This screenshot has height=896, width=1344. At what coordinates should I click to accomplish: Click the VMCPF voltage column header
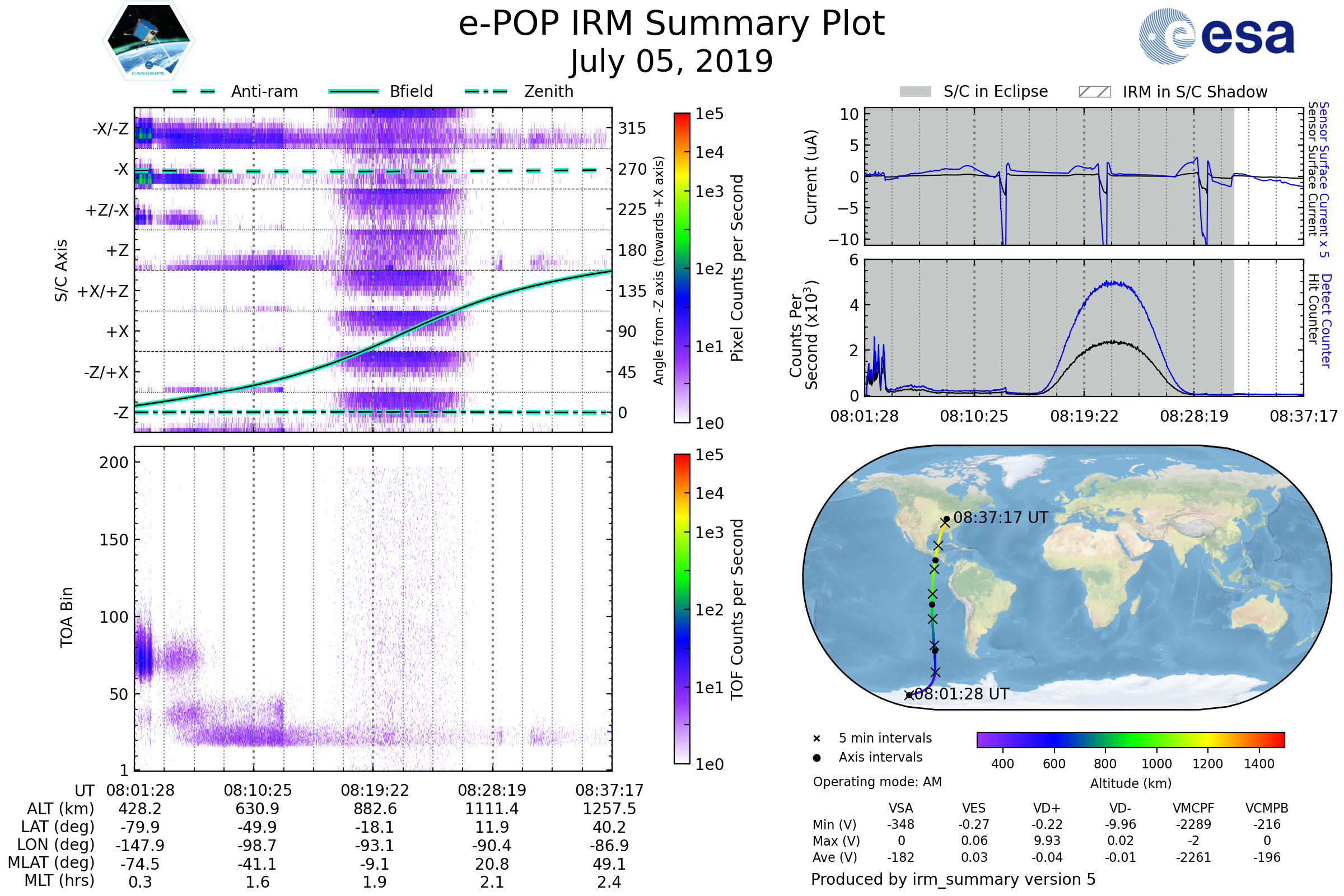[x=1193, y=808]
